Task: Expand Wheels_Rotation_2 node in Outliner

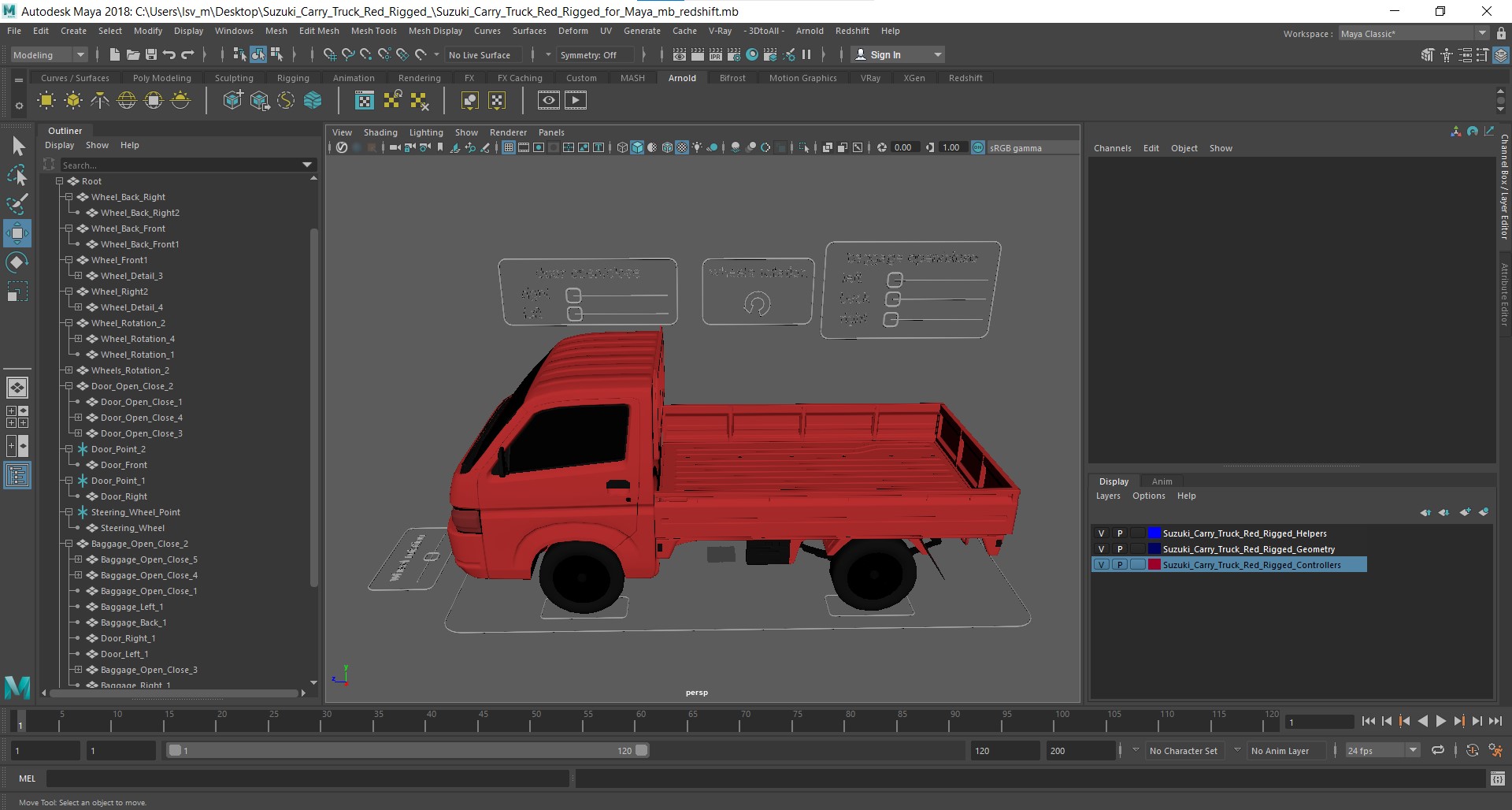Action: pyautogui.click(x=69, y=370)
